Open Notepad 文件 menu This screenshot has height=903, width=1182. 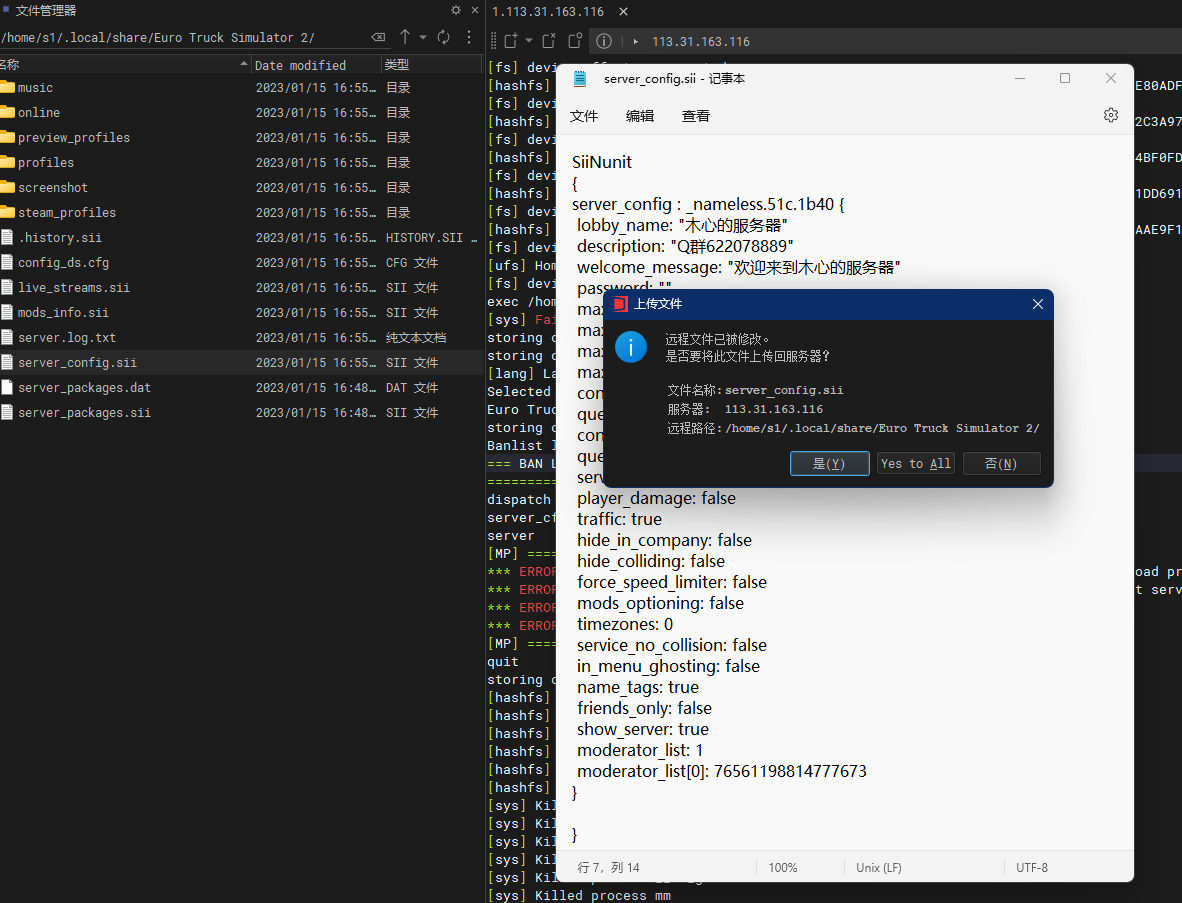pyautogui.click(x=583, y=115)
